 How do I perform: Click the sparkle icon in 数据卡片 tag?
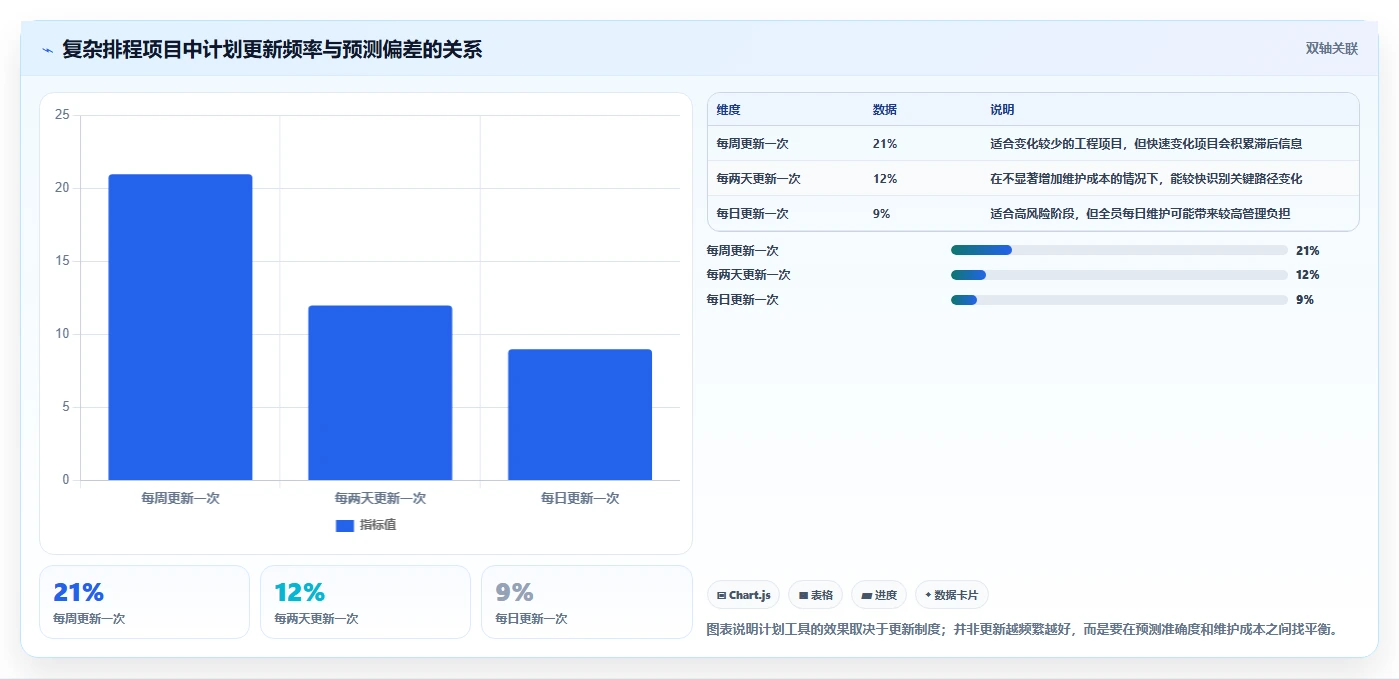point(928,596)
